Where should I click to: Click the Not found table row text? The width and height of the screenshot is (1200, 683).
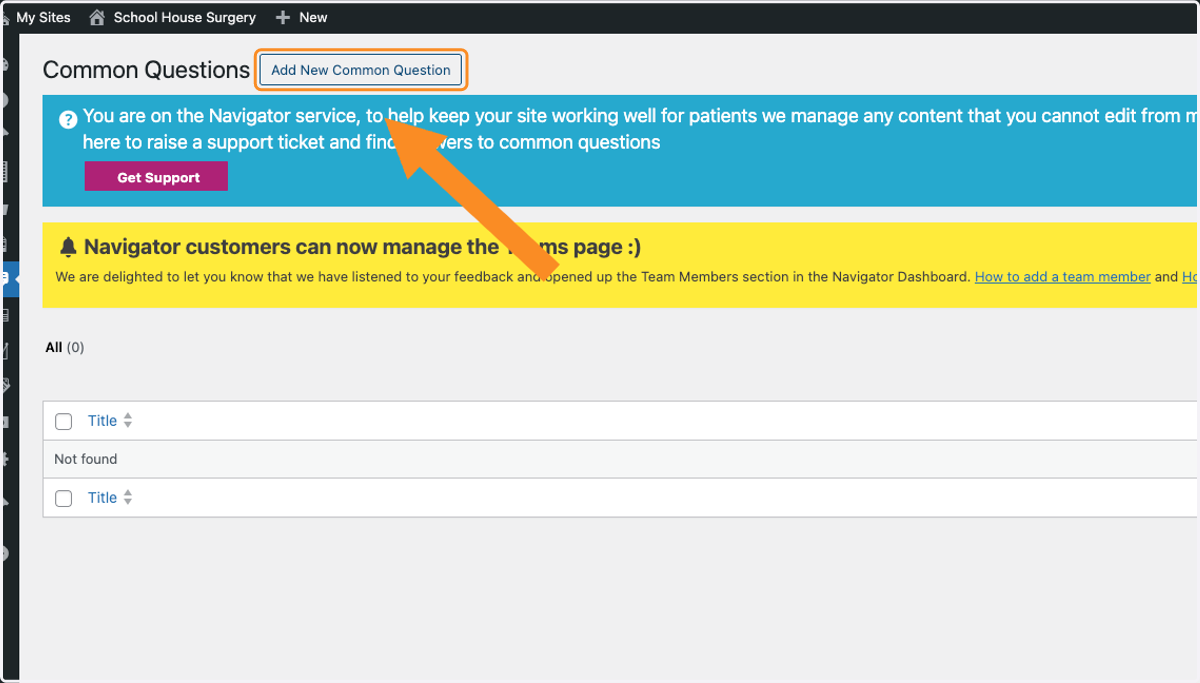(86, 459)
